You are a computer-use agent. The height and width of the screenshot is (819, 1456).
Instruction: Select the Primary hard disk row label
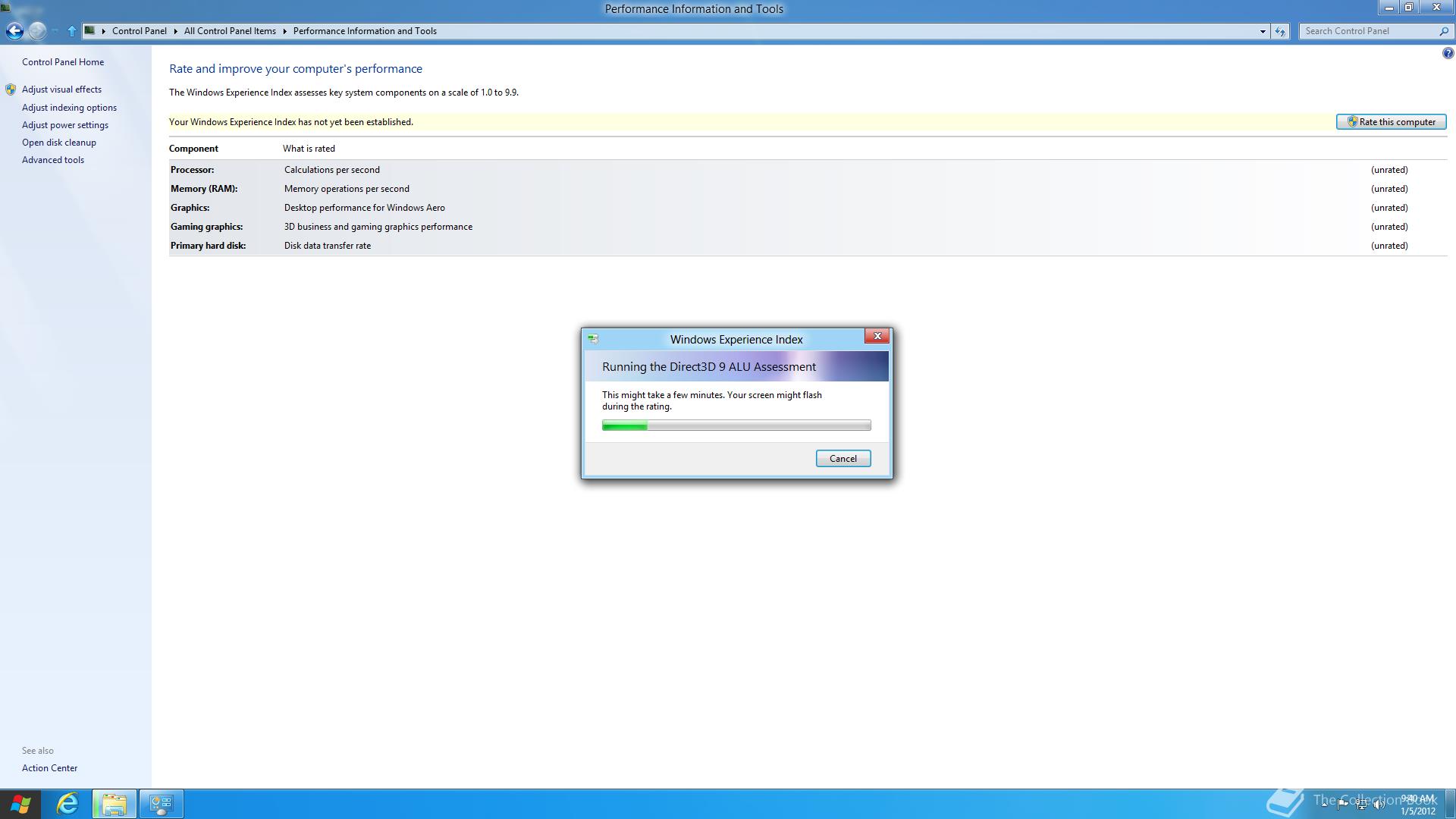[208, 246]
